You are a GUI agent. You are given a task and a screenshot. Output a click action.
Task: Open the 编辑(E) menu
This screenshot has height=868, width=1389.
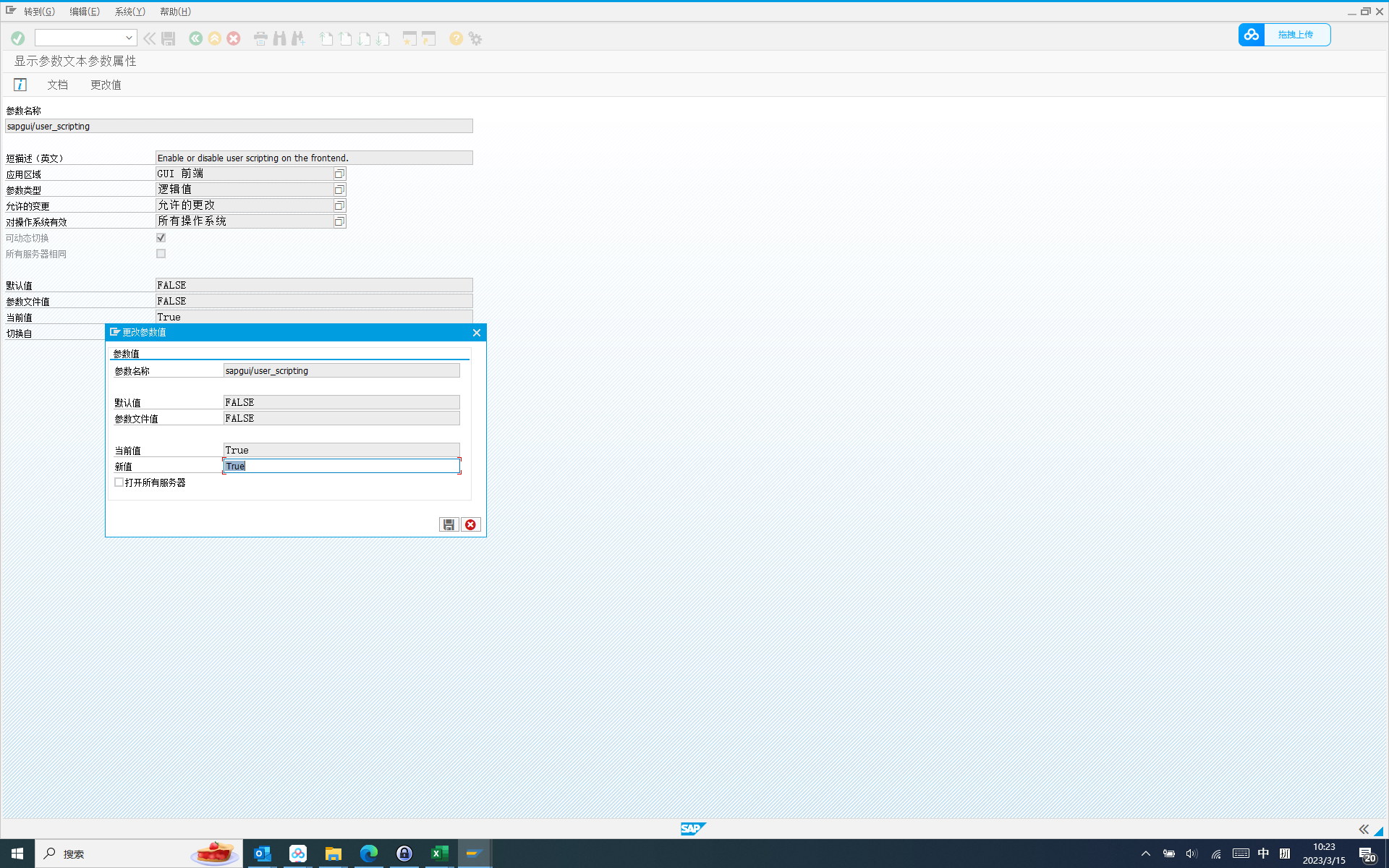tap(85, 12)
